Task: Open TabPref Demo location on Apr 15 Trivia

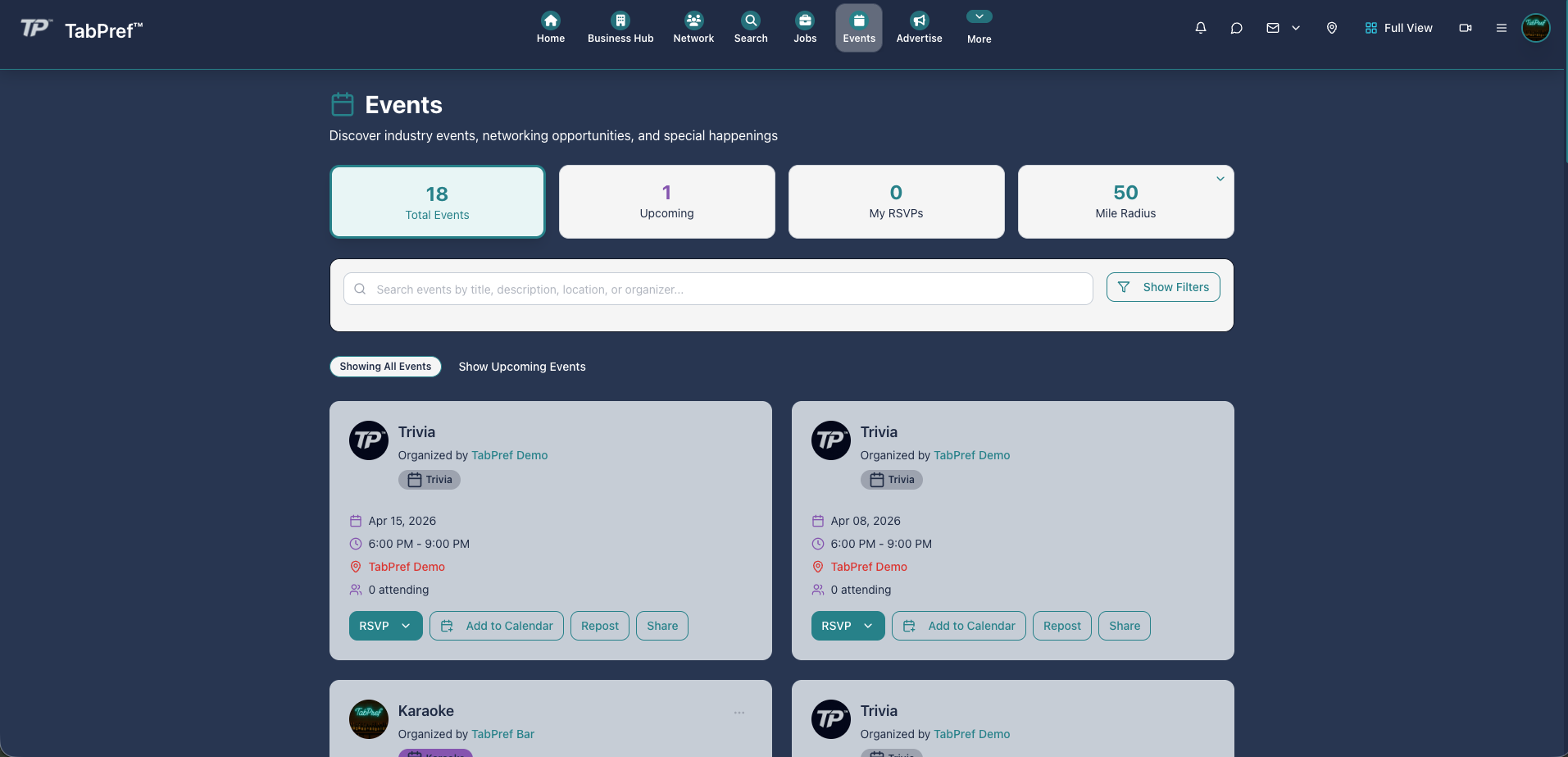Action: coord(407,567)
